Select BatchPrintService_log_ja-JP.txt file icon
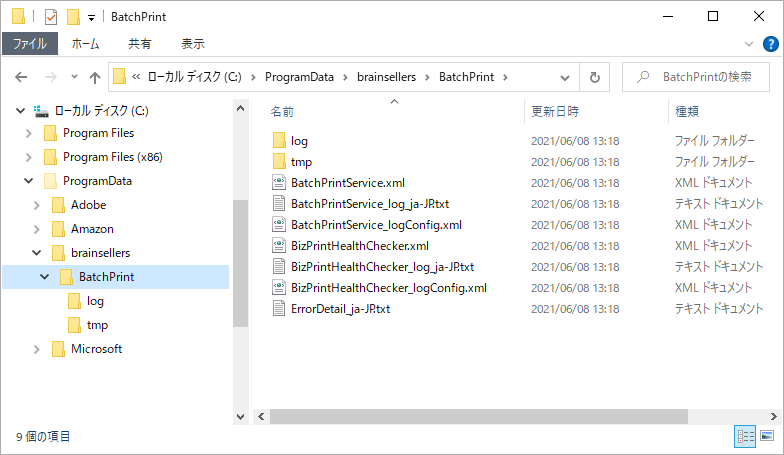 coord(279,204)
